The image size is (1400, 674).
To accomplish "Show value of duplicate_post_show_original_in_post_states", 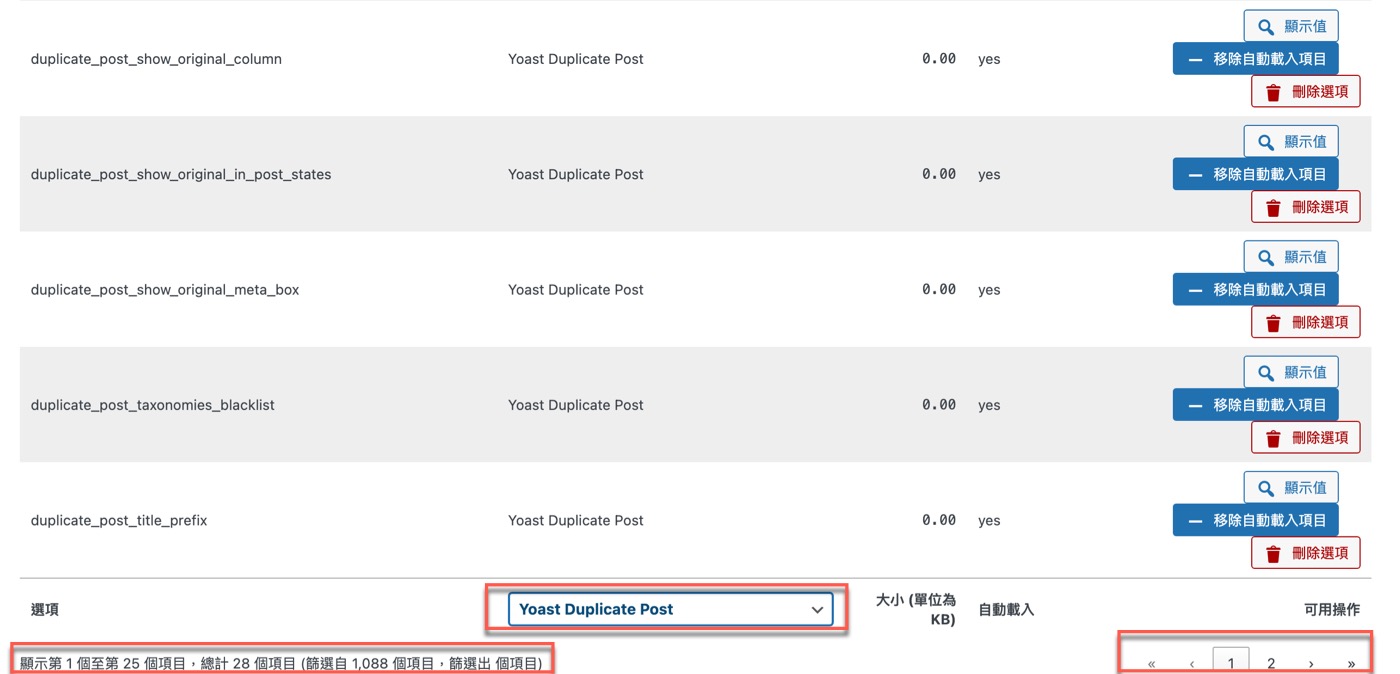I will [x=1291, y=142].
